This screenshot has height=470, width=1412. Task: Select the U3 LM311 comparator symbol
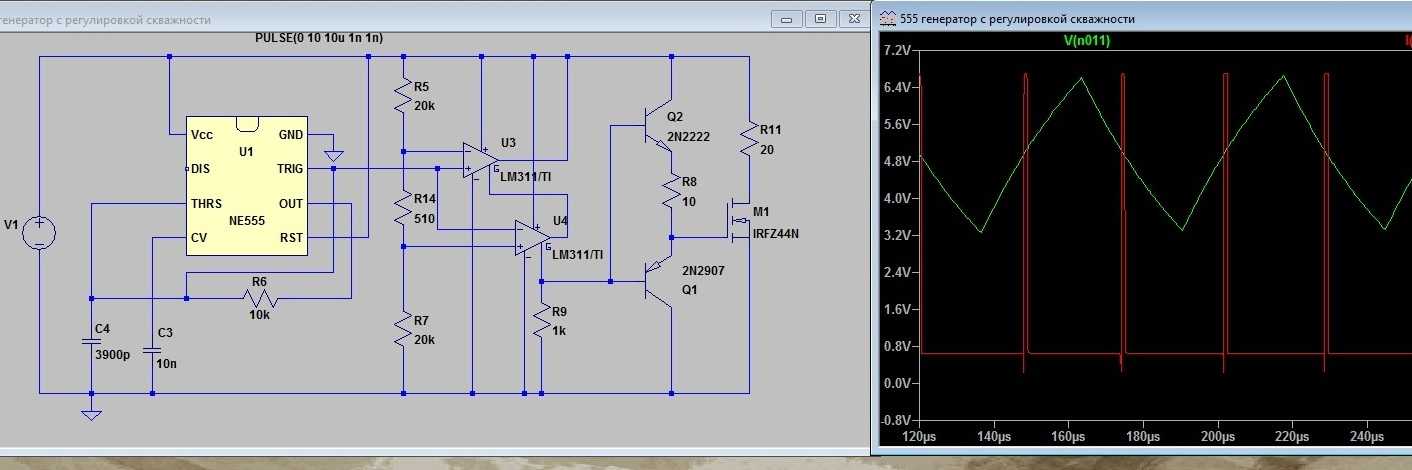click(480, 160)
